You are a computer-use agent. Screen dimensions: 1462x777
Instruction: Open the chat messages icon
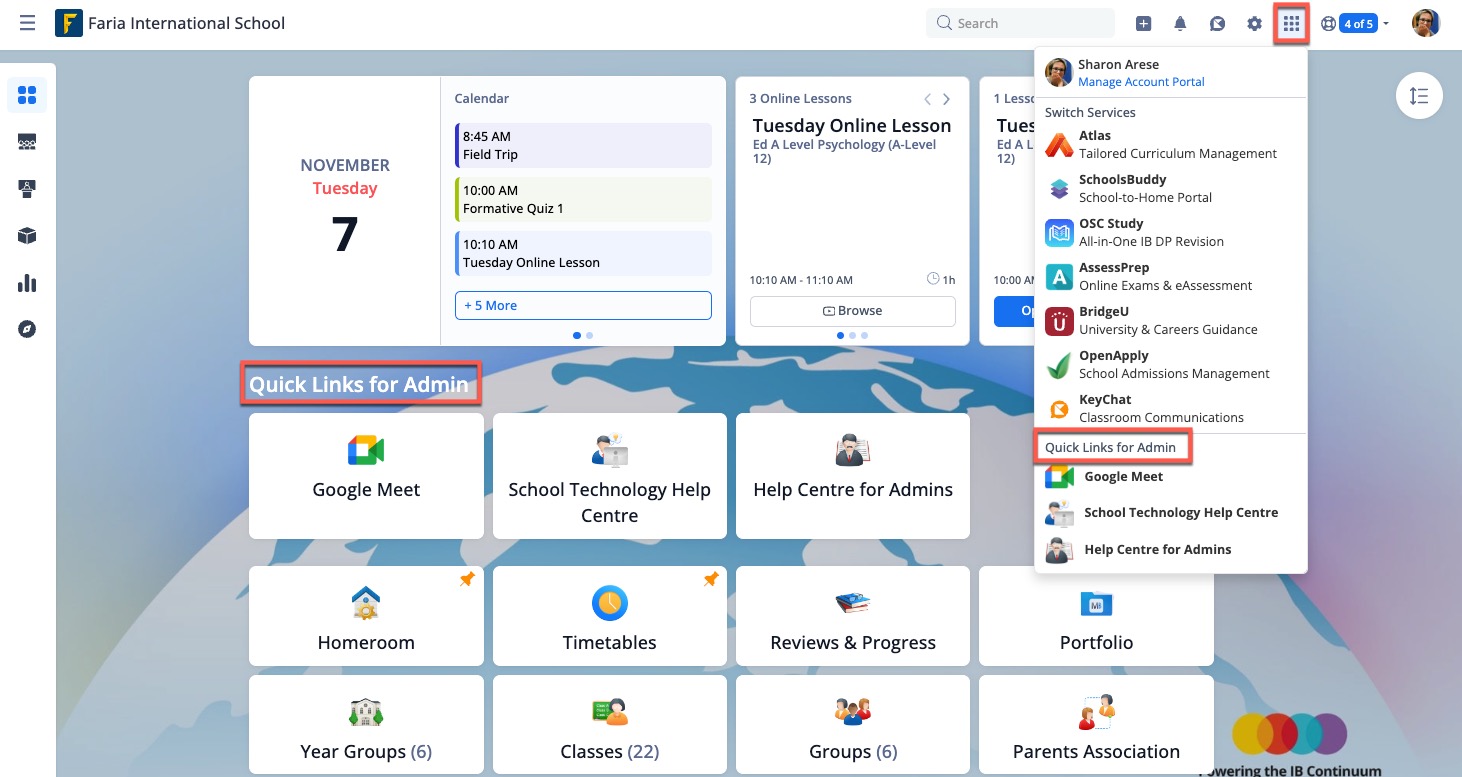1217,24
